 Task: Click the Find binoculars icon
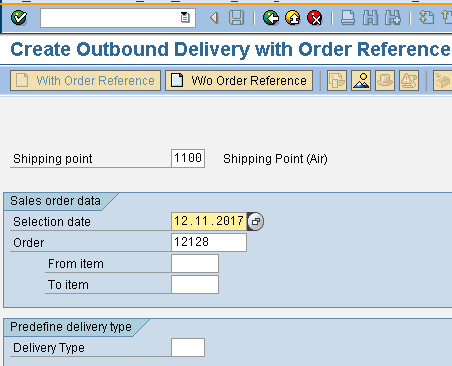[370, 18]
